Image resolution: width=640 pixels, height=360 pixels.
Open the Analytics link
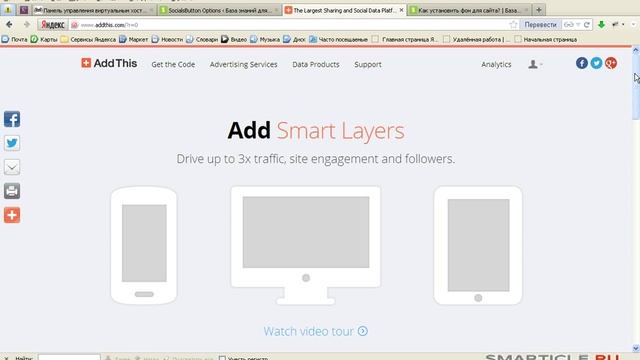pyautogui.click(x=496, y=64)
